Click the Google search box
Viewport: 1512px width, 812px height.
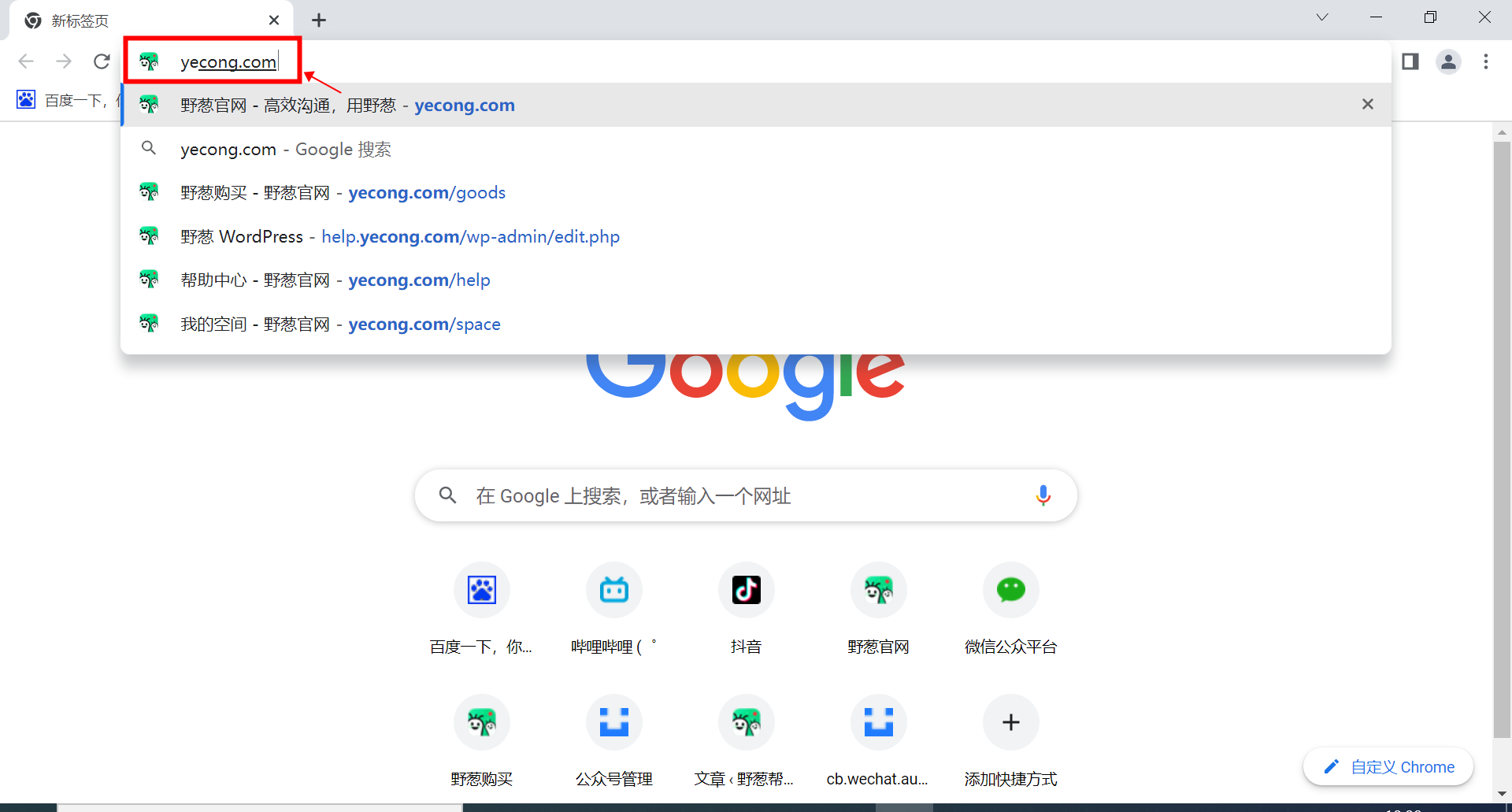click(746, 495)
